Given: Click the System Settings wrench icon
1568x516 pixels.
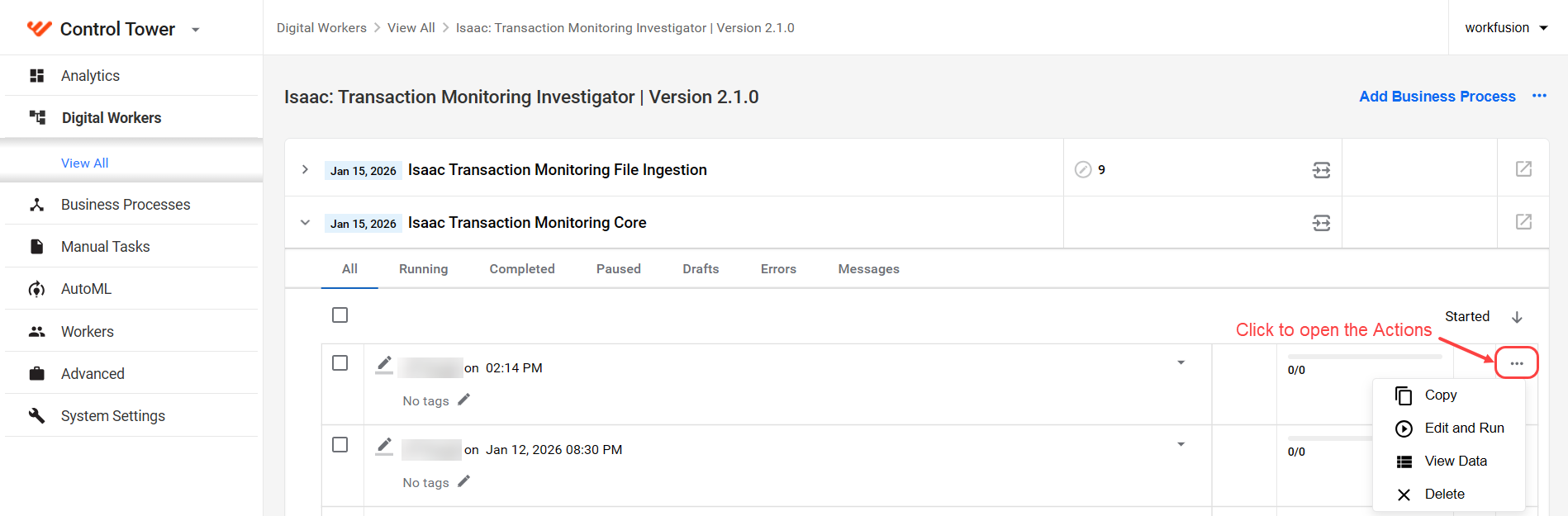Looking at the screenshot, I should [x=36, y=416].
